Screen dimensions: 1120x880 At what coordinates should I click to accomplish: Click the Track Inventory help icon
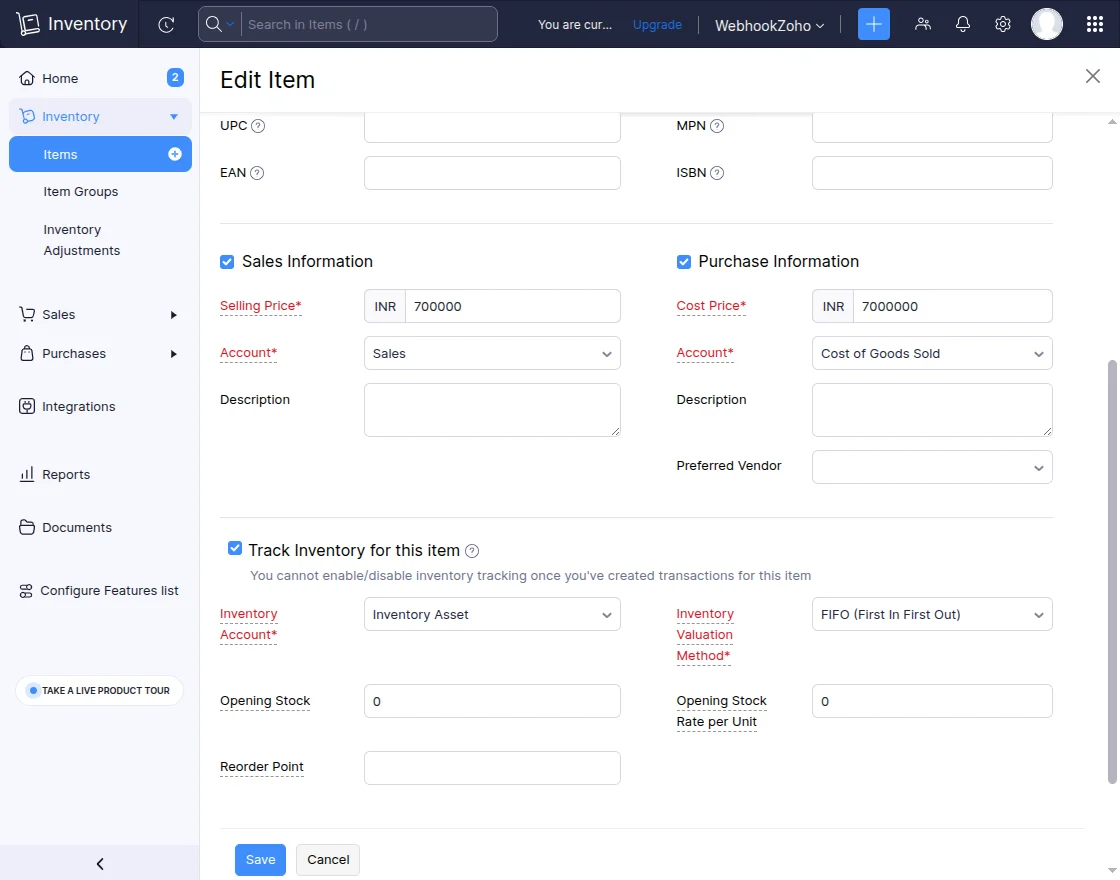[x=470, y=550]
